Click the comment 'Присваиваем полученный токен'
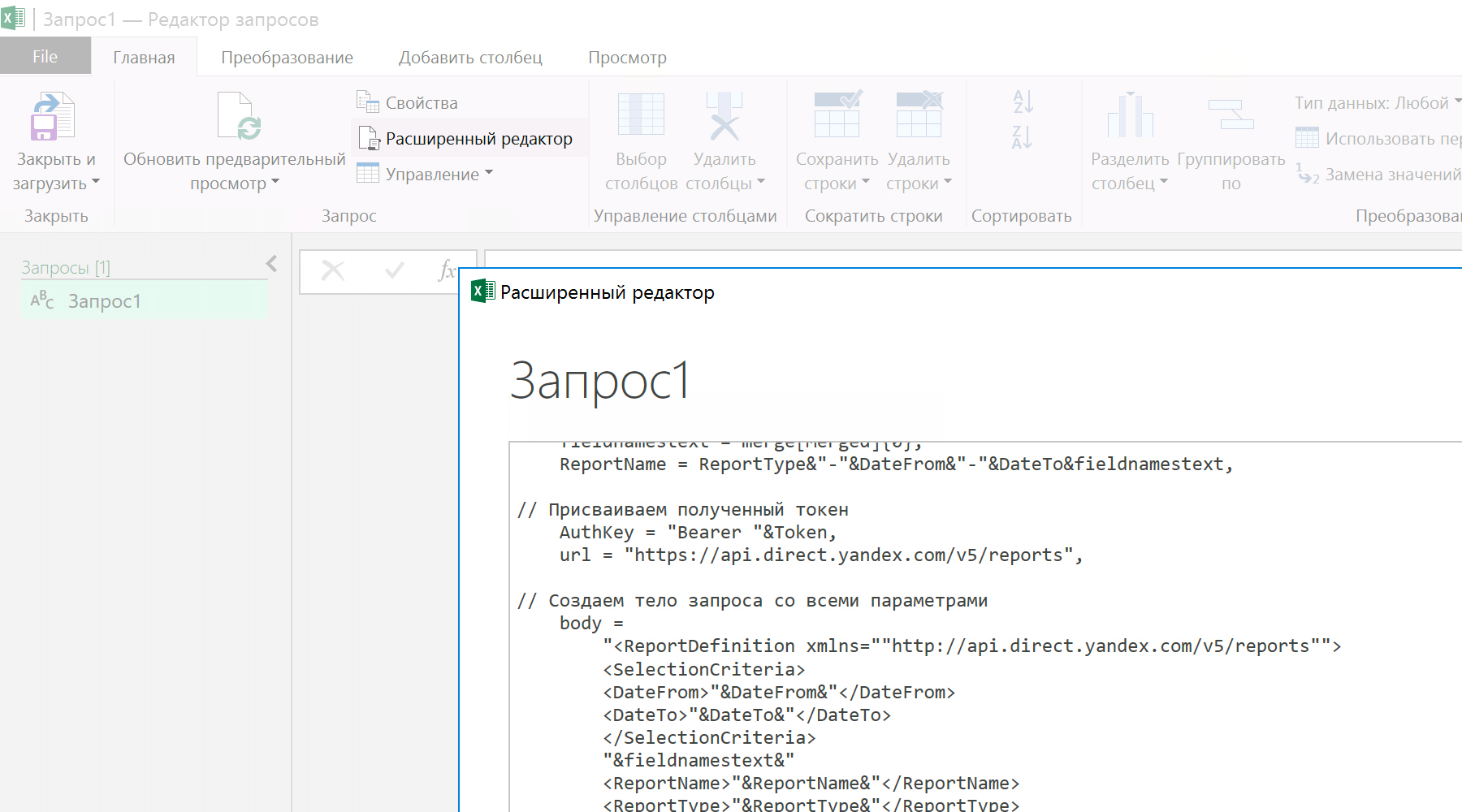Screen dimensions: 1462x812 point(698,510)
